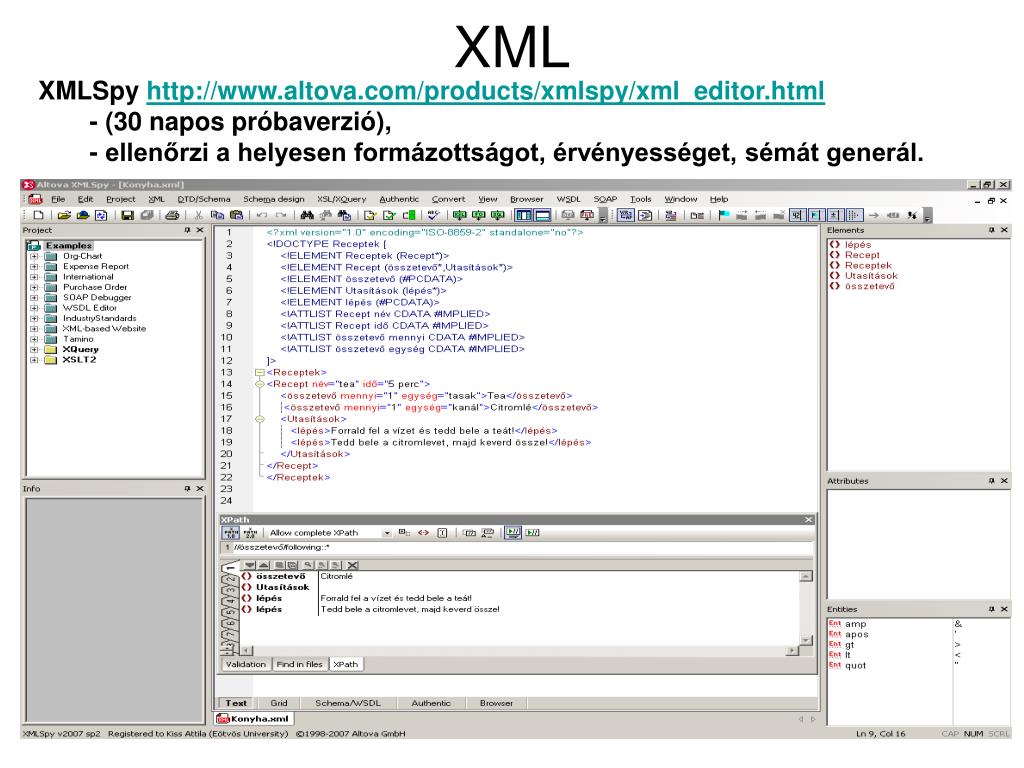Close the Entities panel
1024x768 pixels.
(x=1004, y=609)
